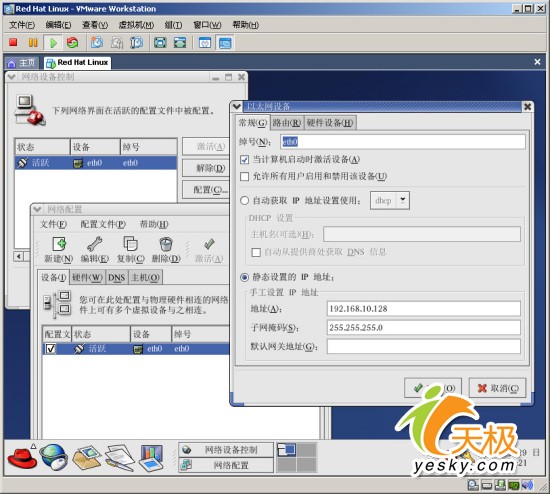Click 网络配置 taskbar button
Viewport: 550px width, 494px height.
226,465
